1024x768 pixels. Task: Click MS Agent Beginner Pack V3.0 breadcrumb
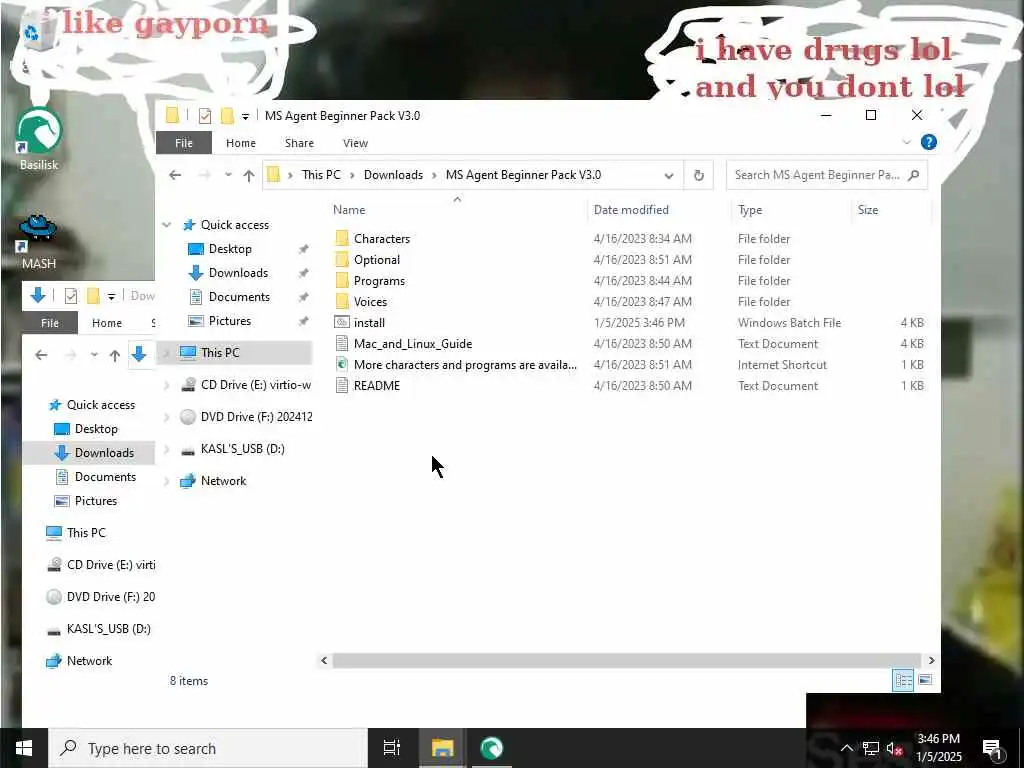523,175
